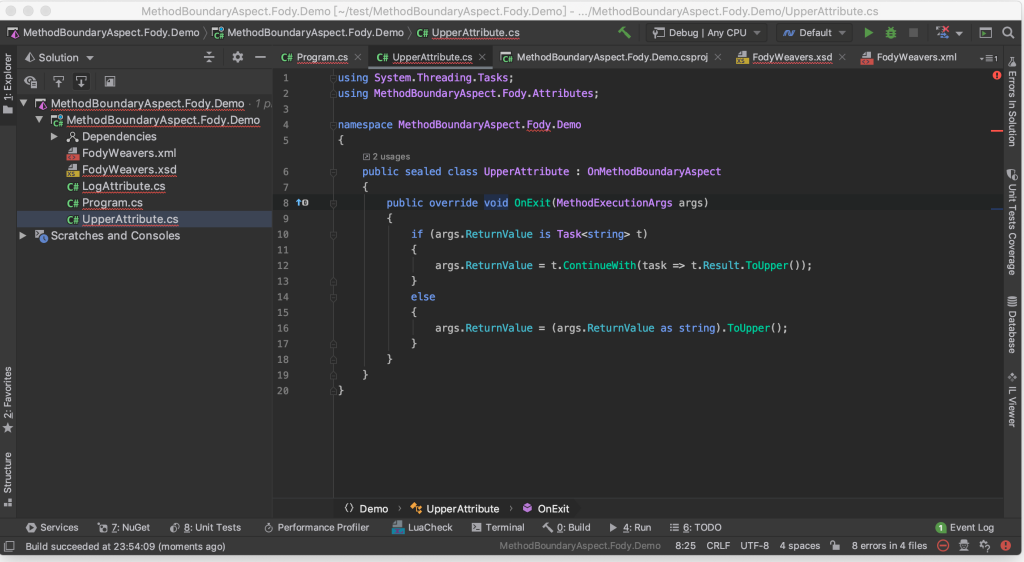Hide the Solution panel with minus icon
This screenshot has width=1024, height=562.
260,57
